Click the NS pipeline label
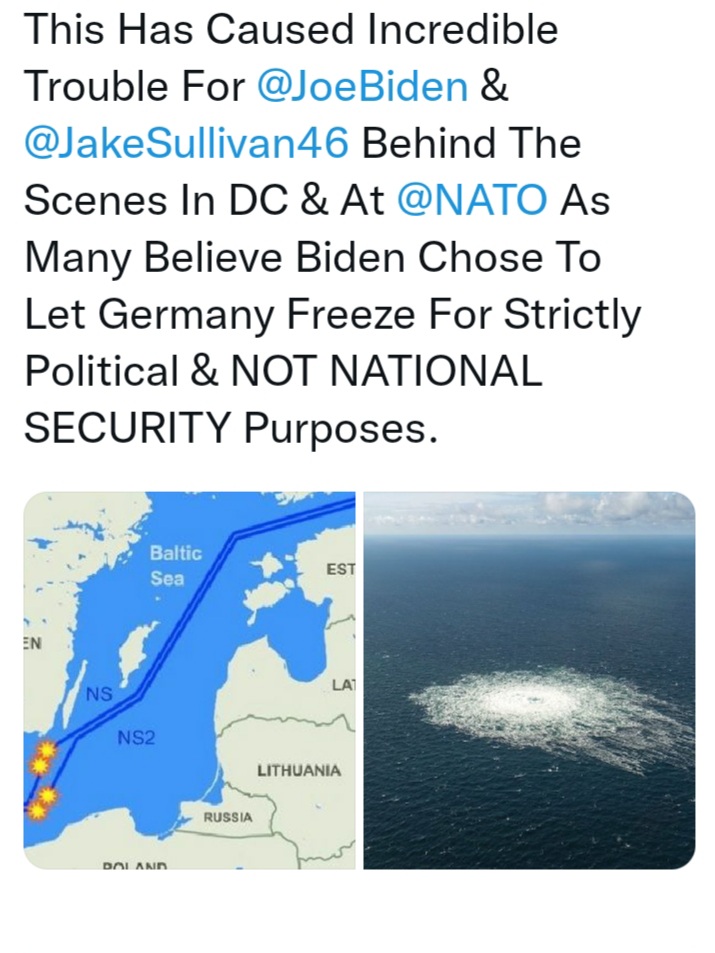This screenshot has width=715, height=953. (98, 693)
